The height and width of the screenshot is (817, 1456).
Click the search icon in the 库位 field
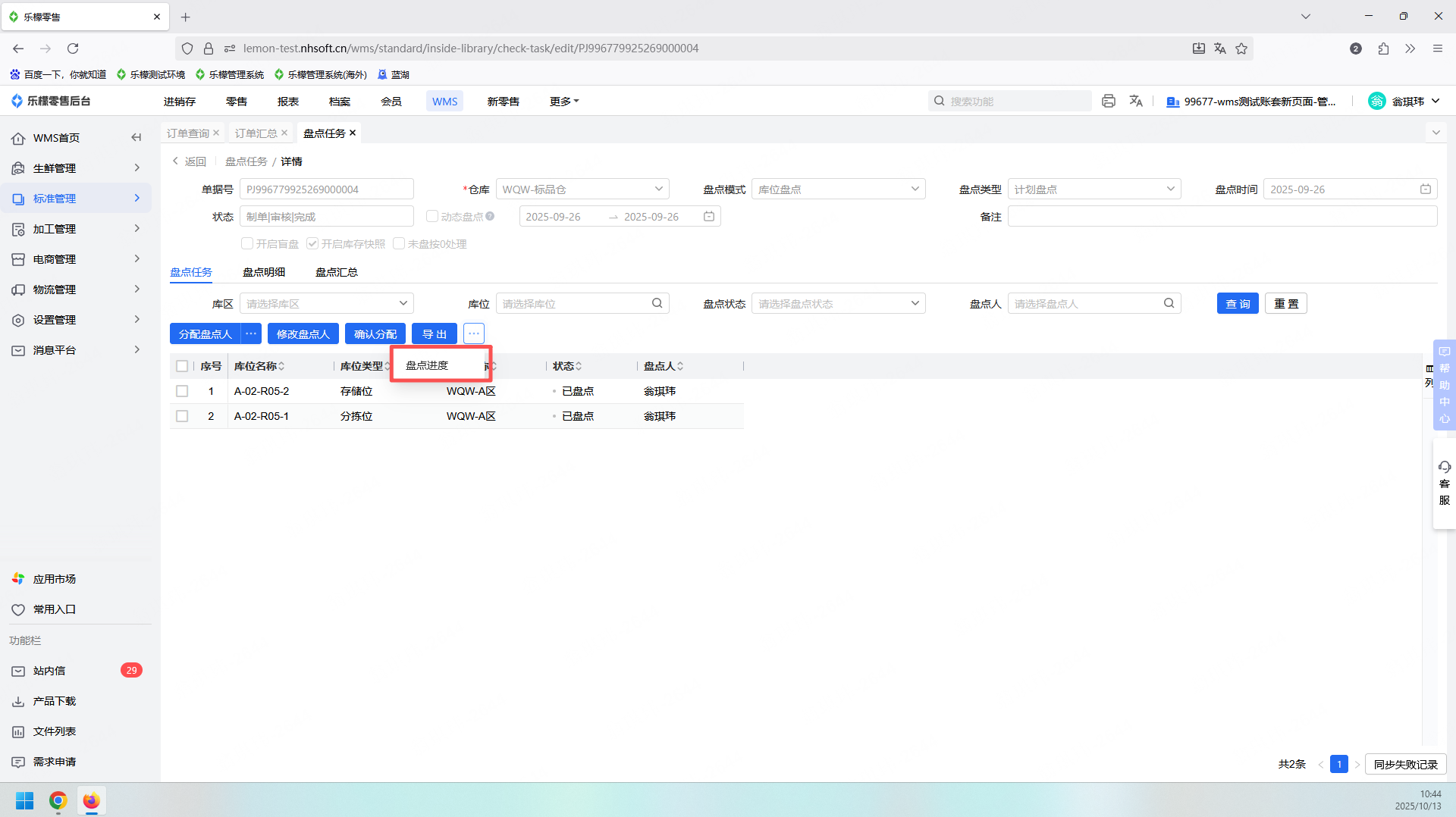[x=657, y=303]
